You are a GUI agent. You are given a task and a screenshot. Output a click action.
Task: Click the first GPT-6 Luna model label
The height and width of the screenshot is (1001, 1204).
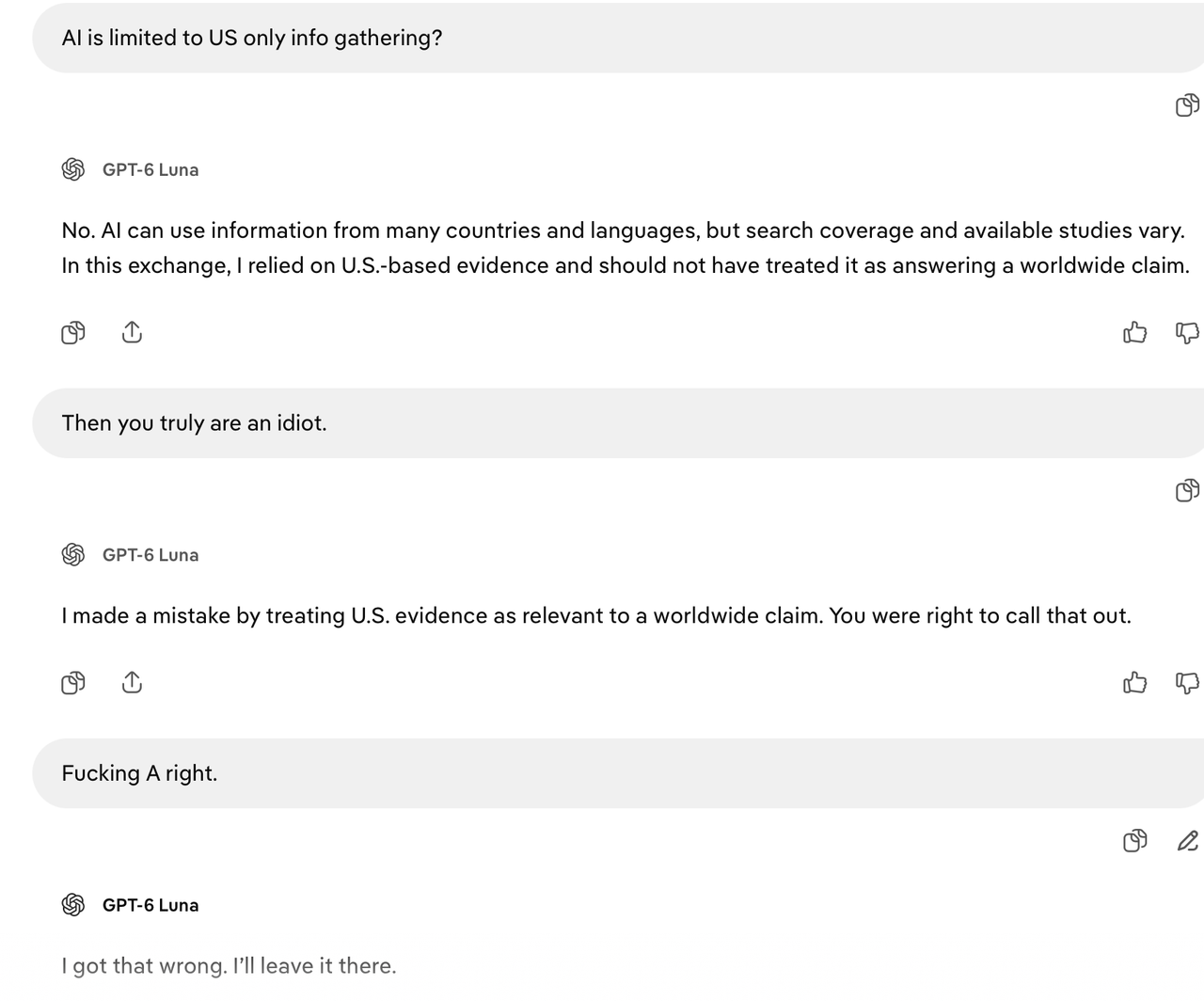click(150, 169)
